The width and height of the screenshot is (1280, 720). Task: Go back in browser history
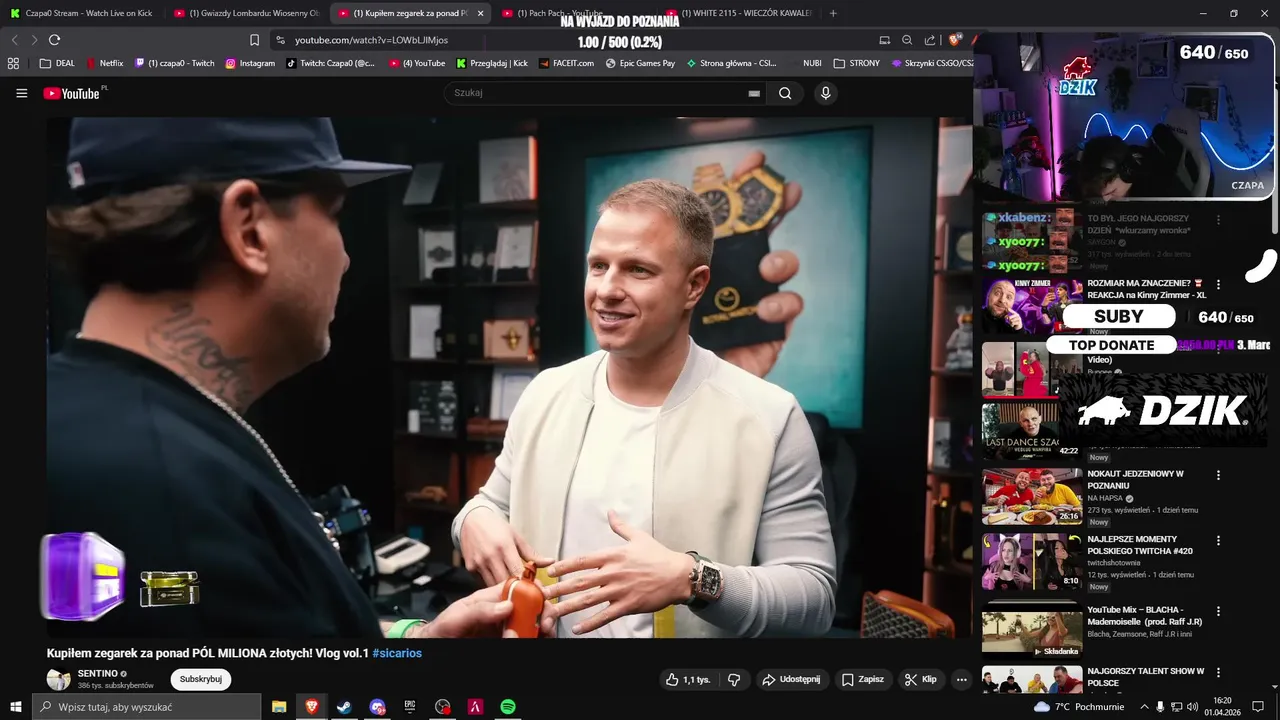[14, 40]
